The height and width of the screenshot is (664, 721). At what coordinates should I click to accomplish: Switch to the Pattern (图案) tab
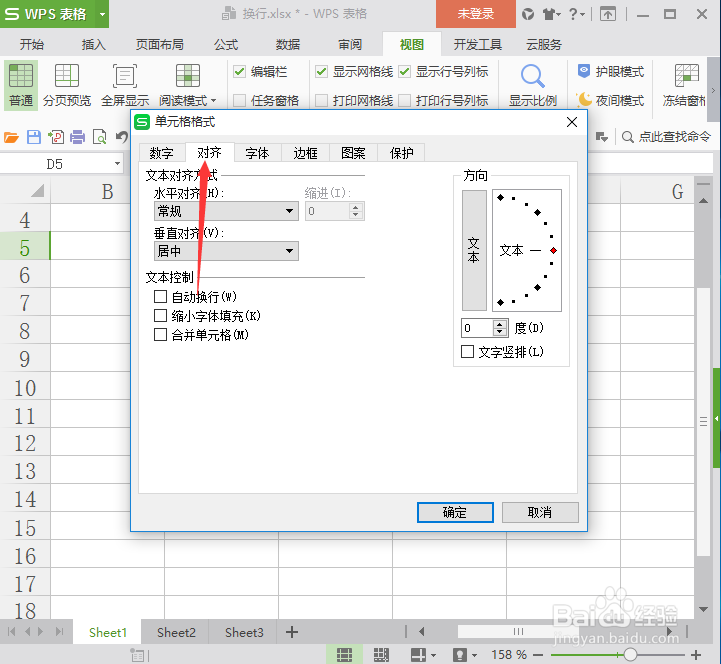click(353, 153)
